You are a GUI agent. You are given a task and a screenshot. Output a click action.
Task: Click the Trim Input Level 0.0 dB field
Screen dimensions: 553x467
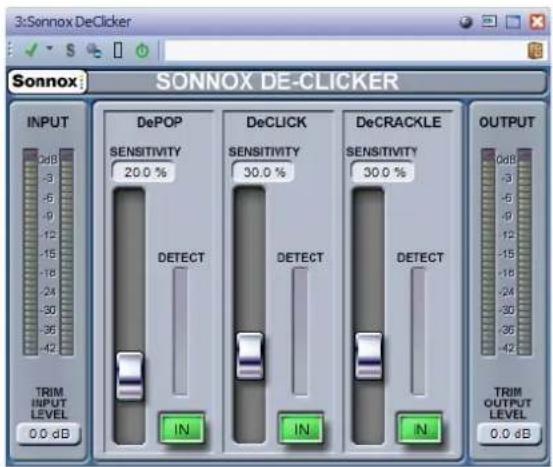(x=49, y=433)
